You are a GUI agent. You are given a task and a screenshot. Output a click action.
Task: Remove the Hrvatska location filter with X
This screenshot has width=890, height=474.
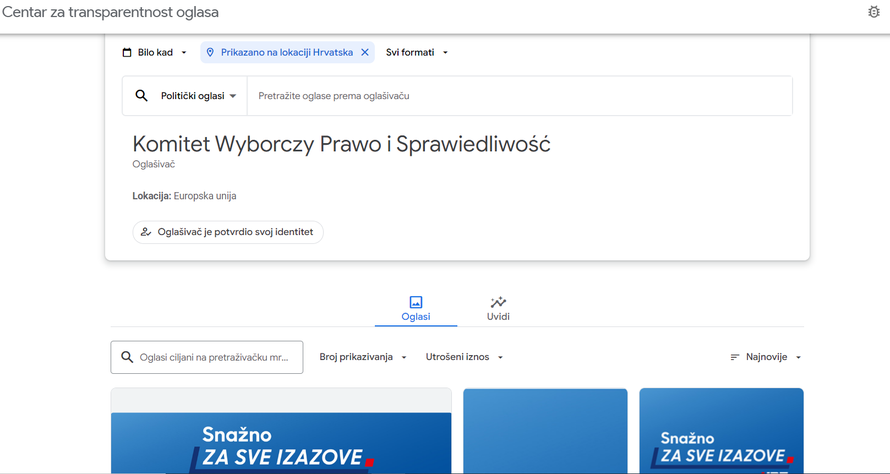365,52
